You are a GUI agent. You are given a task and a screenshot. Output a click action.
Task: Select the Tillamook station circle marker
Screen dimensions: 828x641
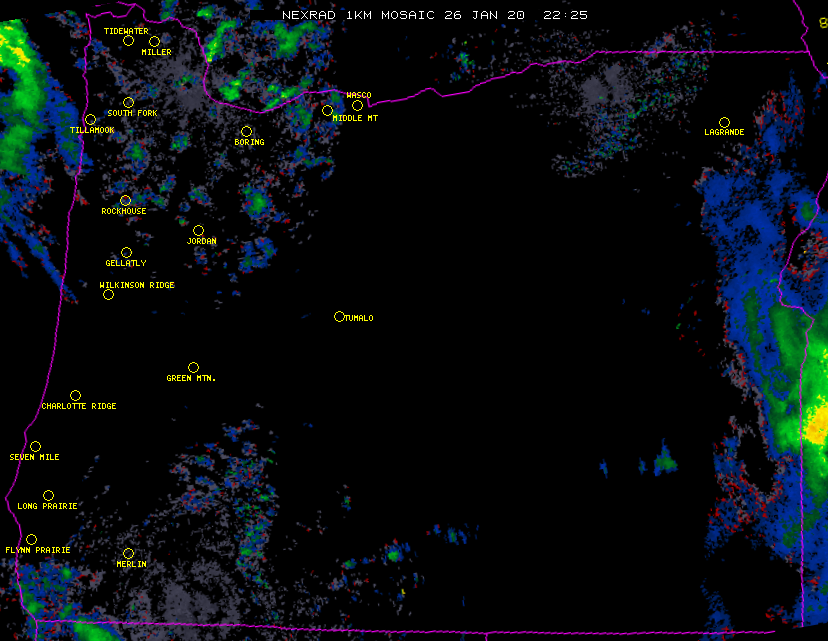(x=90, y=120)
